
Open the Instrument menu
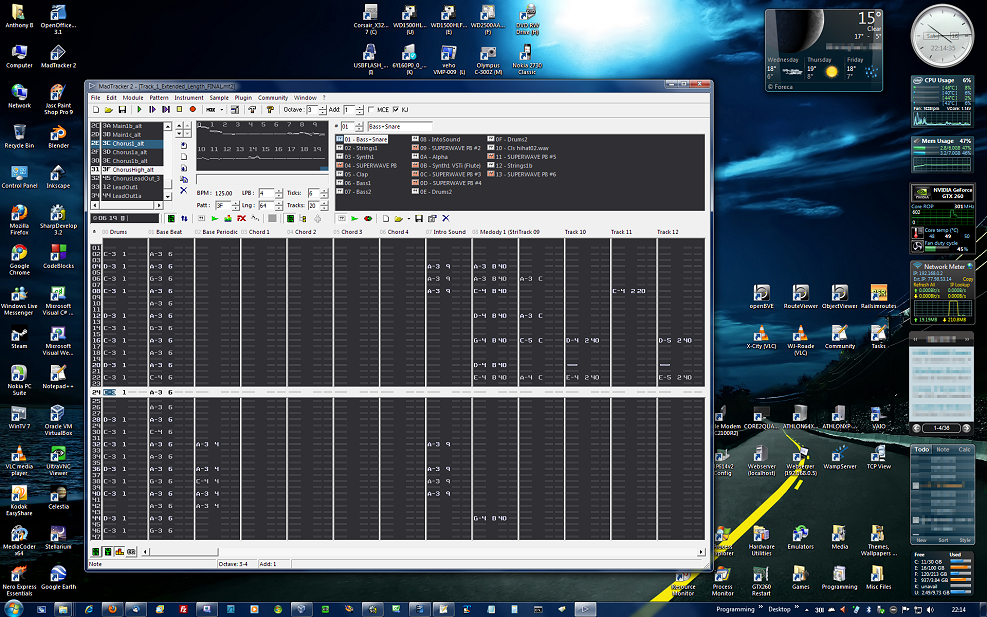(x=188, y=98)
